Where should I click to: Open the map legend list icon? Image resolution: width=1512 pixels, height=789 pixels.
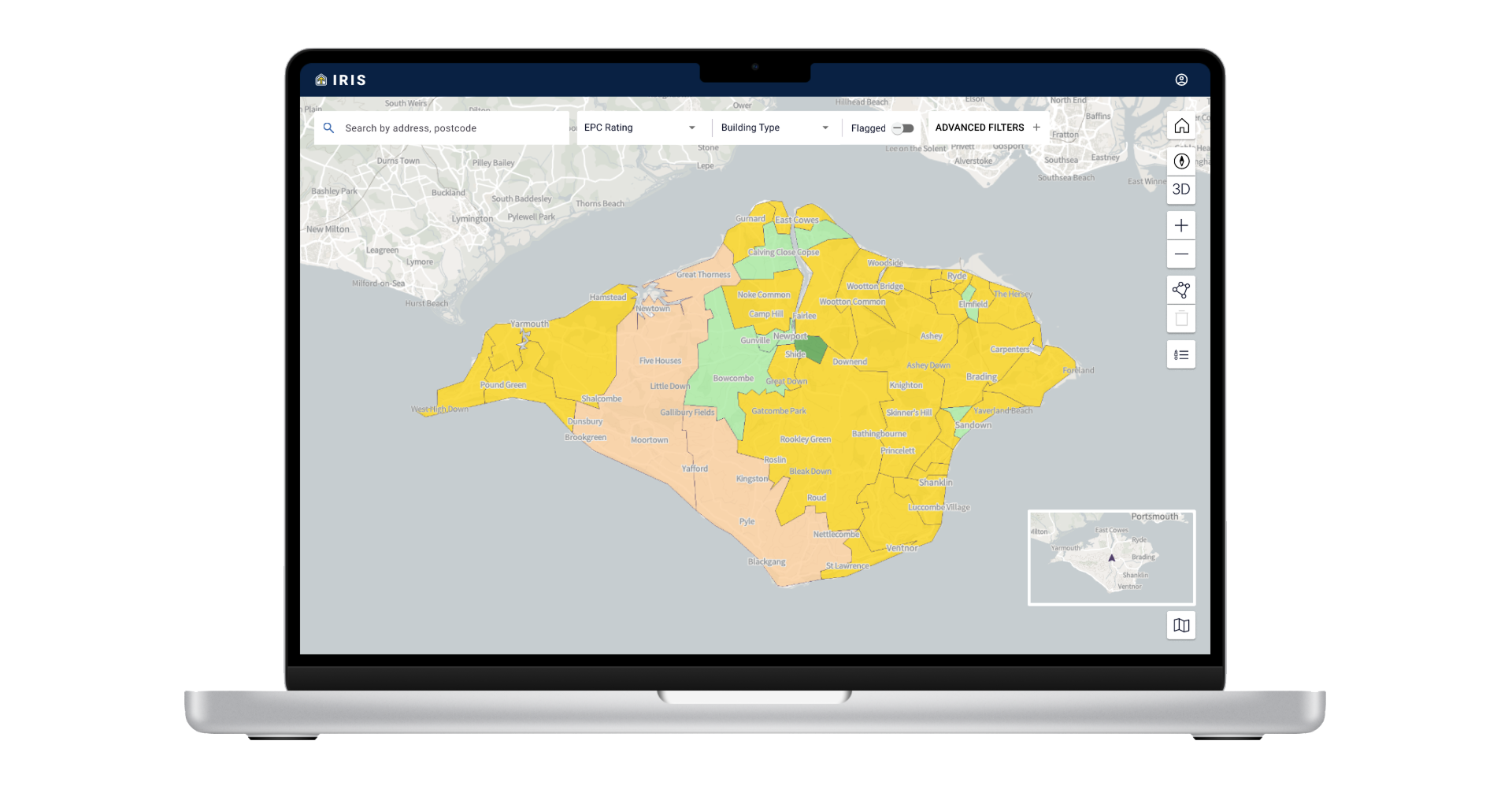1181,355
